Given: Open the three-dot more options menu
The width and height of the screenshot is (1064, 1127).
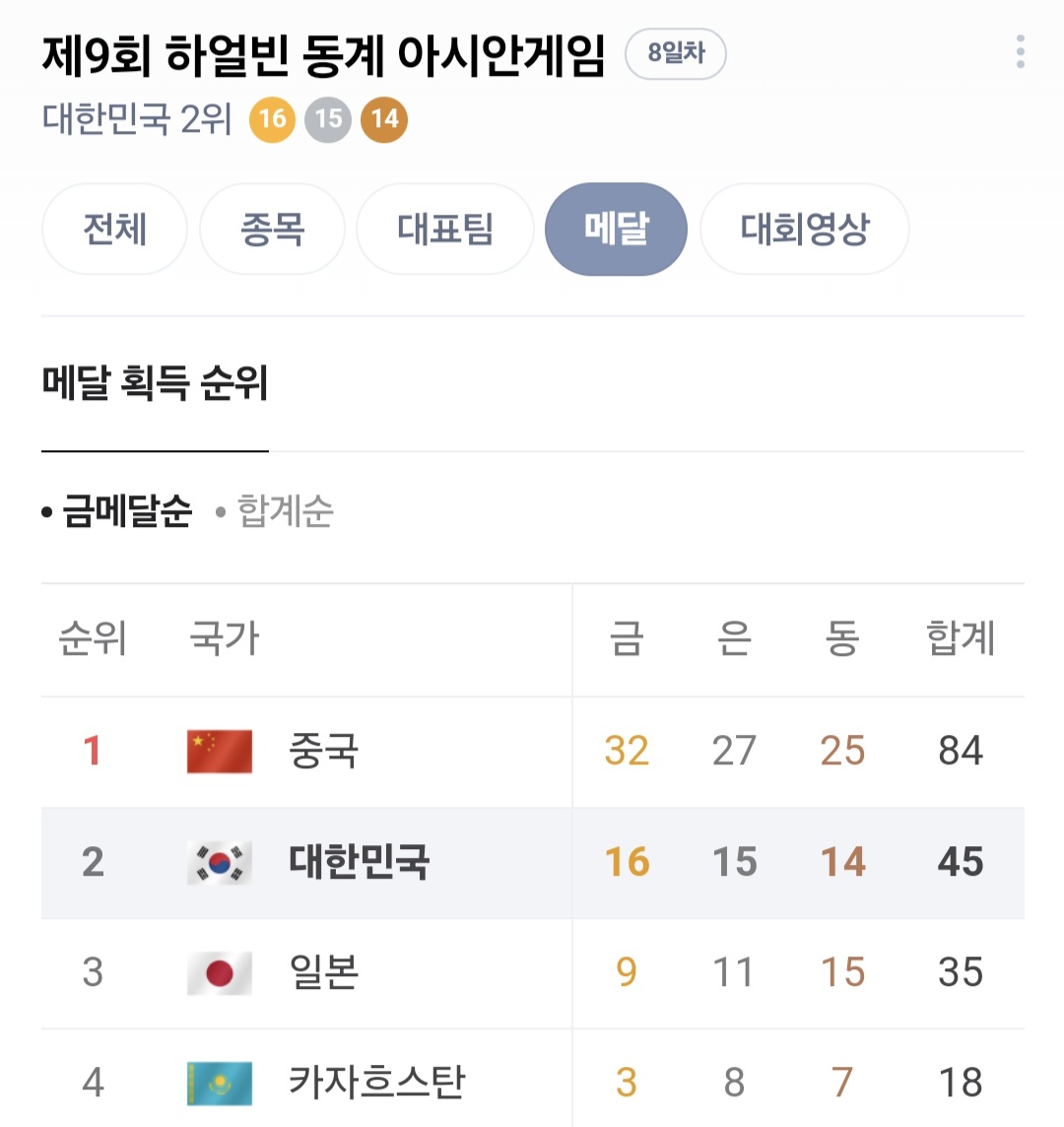Looking at the screenshot, I should [x=1020, y=52].
